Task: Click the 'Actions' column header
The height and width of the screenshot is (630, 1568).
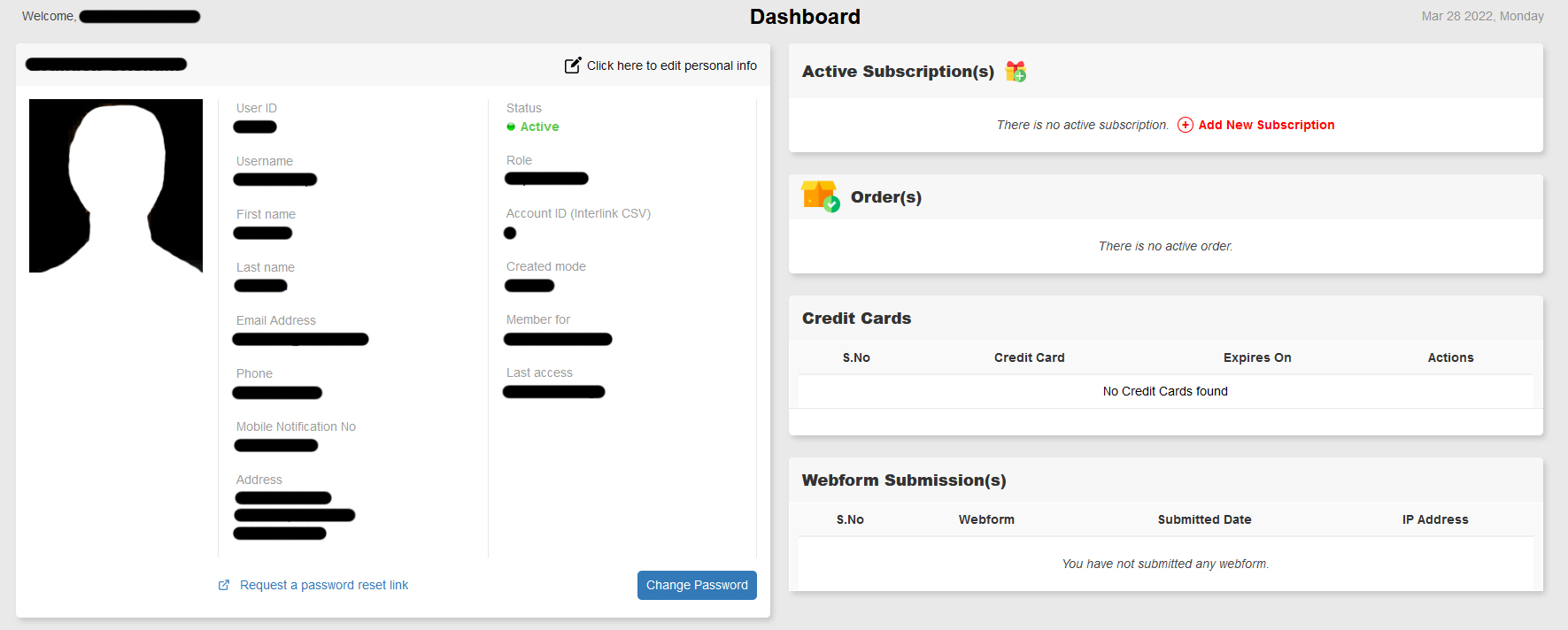Action: pyautogui.click(x=1450, y=357)
